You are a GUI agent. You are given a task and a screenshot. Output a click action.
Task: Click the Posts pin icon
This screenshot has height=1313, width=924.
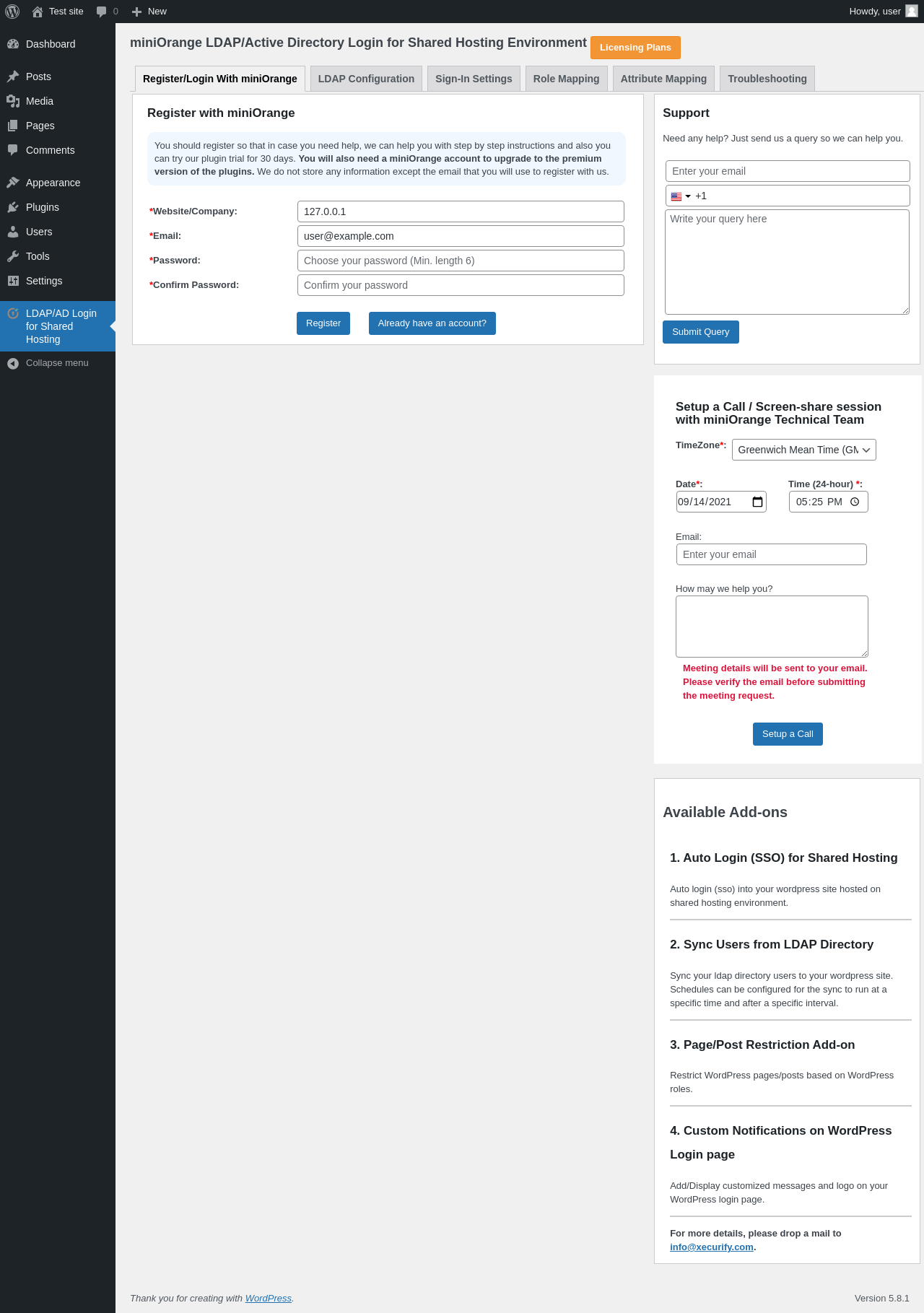(x=13, y=77)
